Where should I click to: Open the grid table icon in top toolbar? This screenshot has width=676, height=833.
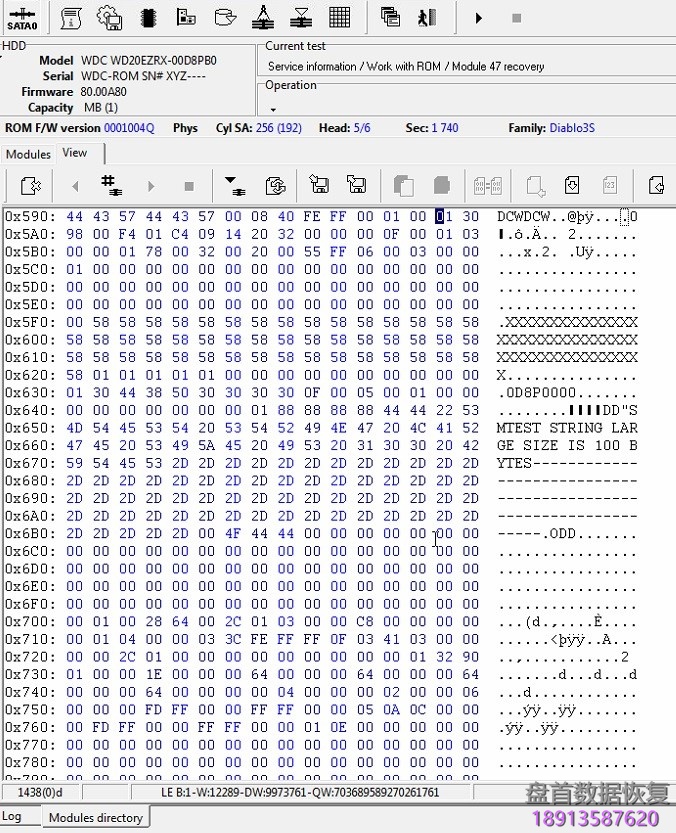pyautogui.click(x=339, y=17)
